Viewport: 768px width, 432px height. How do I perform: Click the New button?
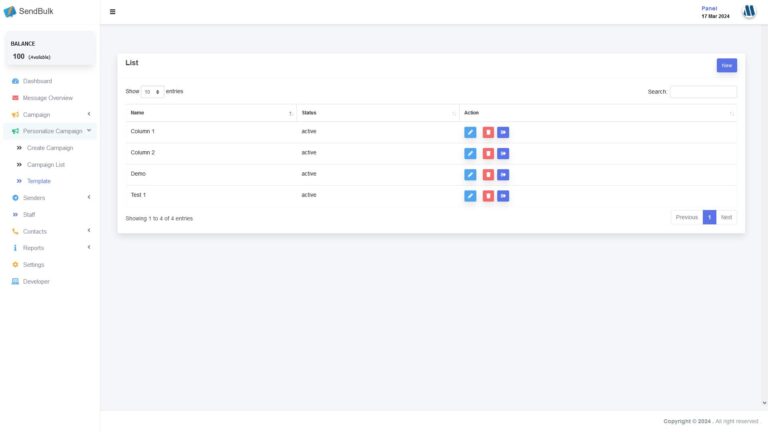[x=726, y=65]
